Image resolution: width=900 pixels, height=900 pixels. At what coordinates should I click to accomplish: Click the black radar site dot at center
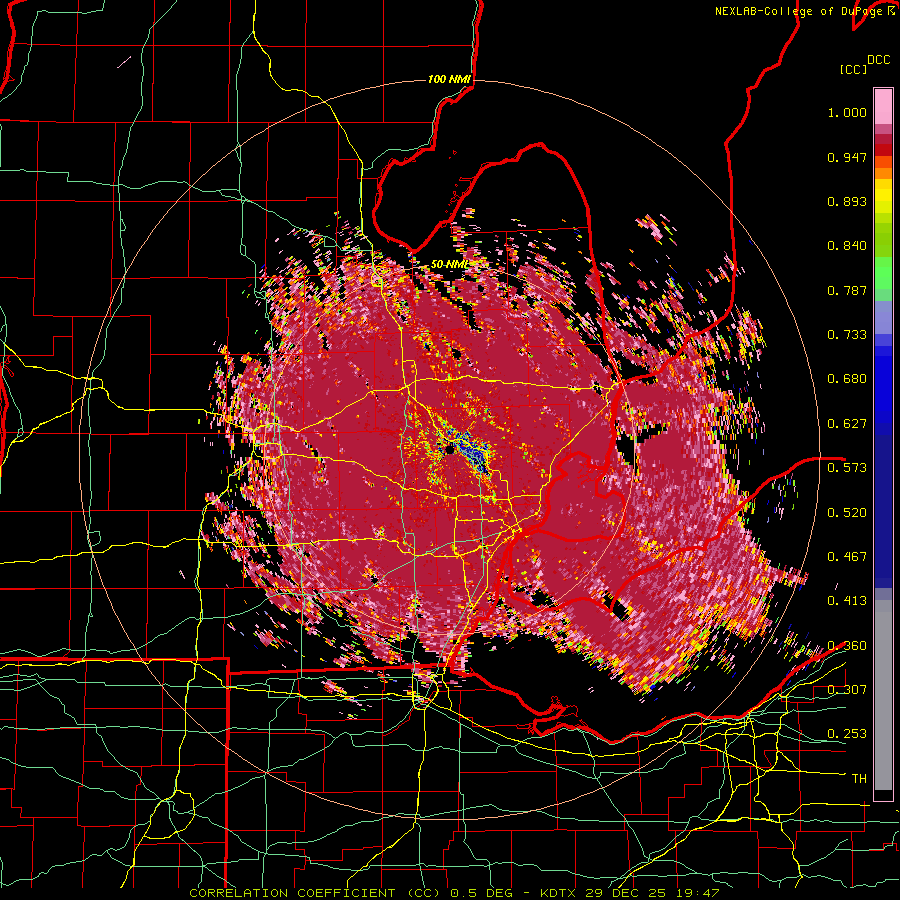450,450
